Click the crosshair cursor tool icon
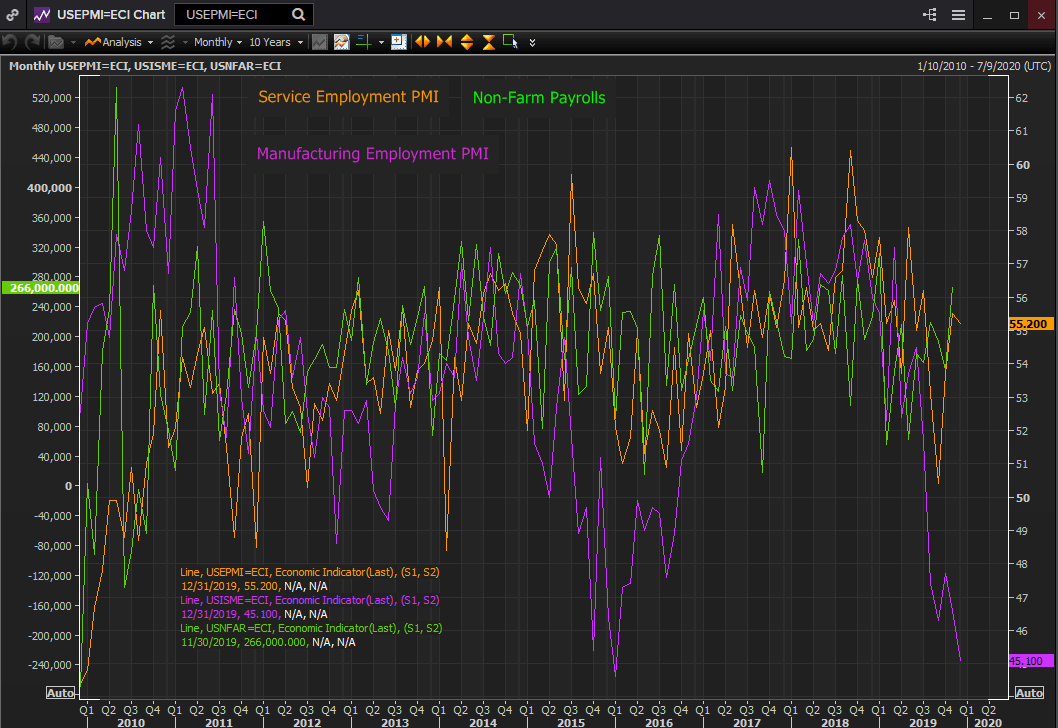1058x728 pixels. click(x=364, y=42)
